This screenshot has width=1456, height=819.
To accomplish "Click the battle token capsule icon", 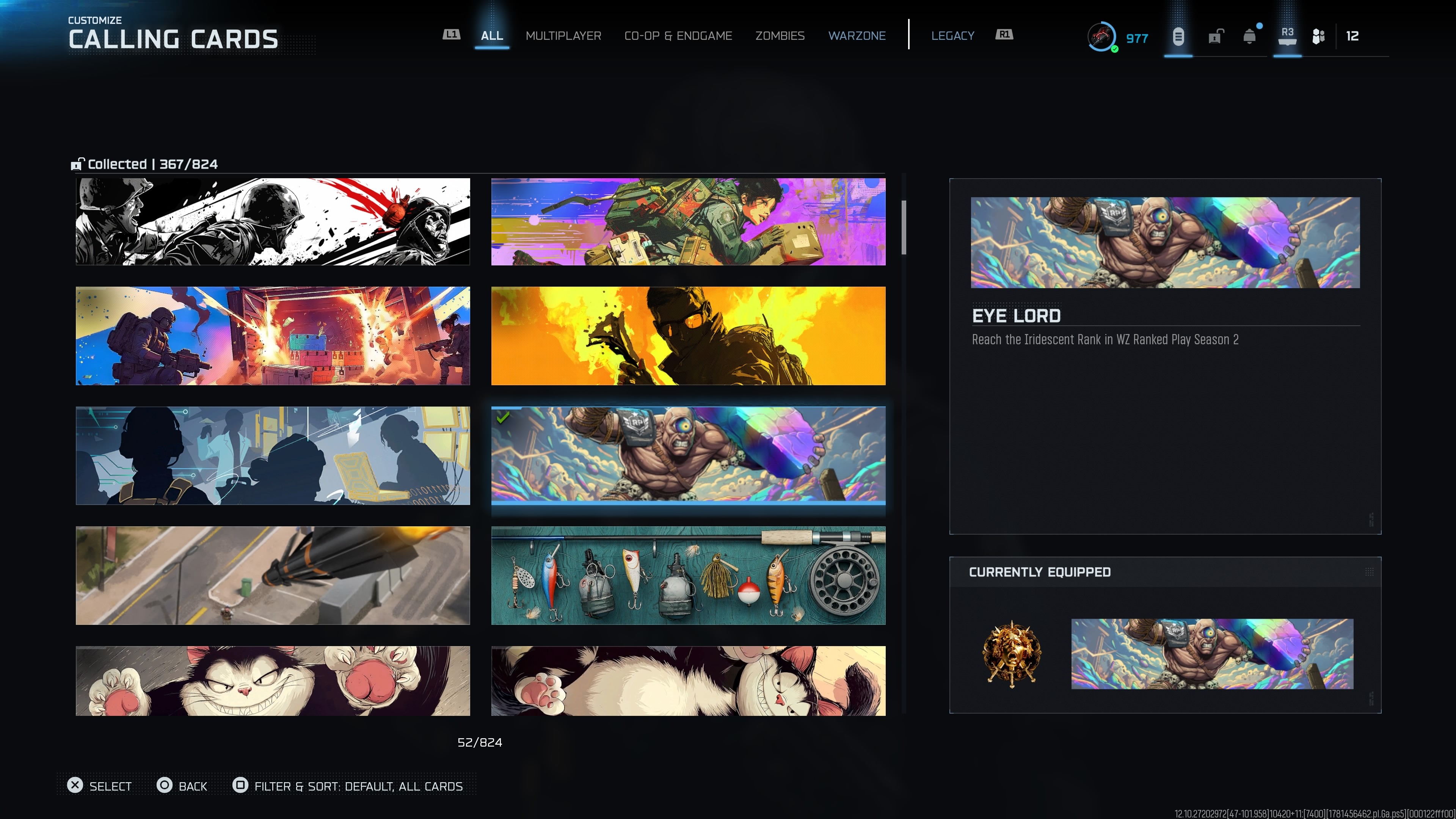I will tap(1178, 37).
